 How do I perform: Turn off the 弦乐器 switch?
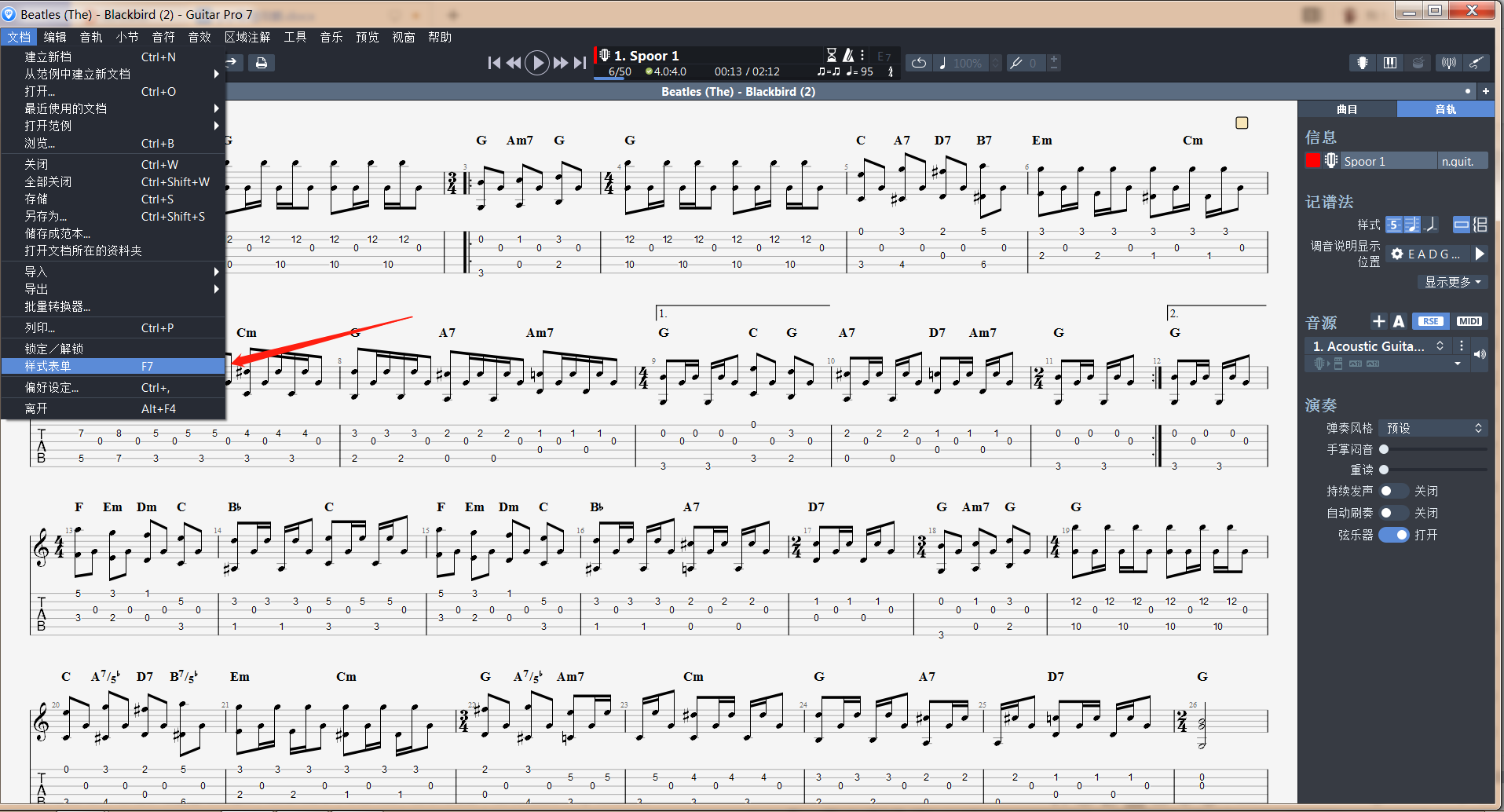tap(1396, 535)
